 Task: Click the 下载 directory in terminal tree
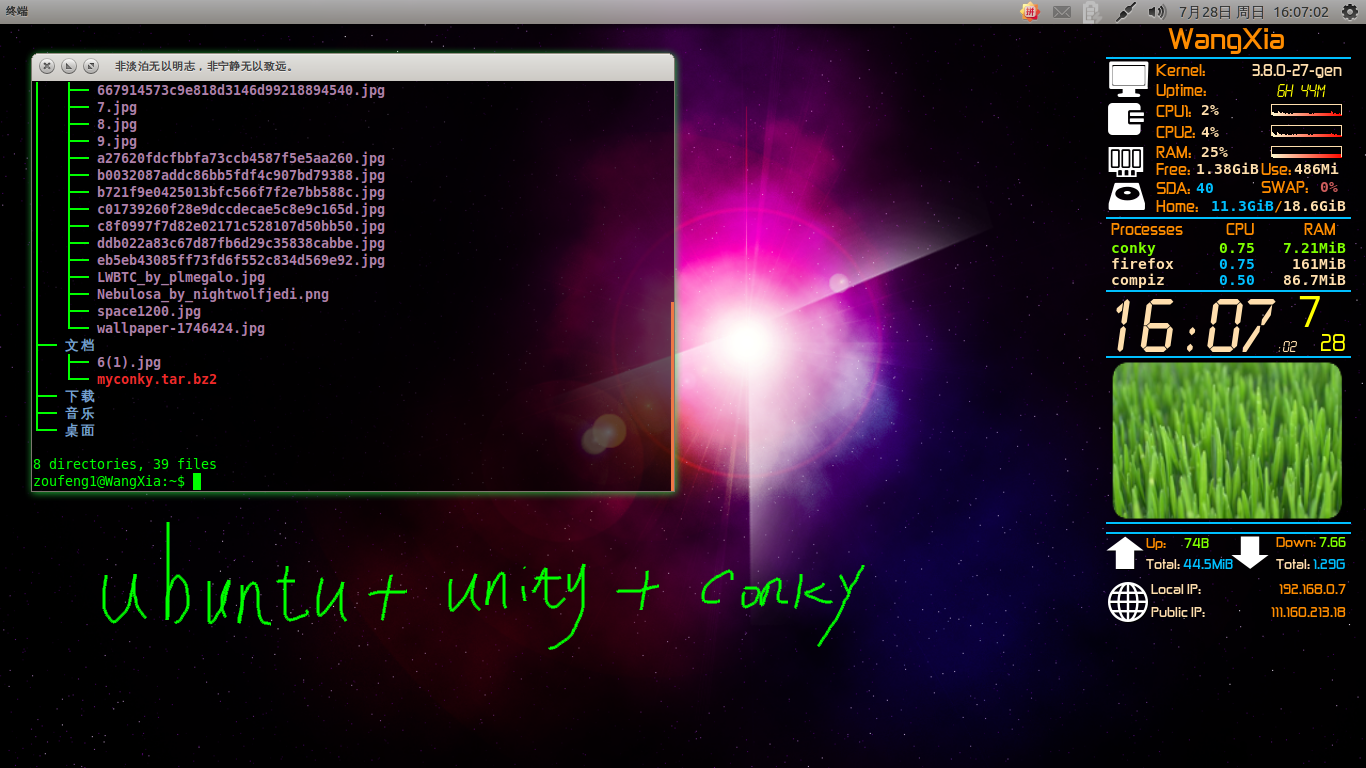(80, 396)
